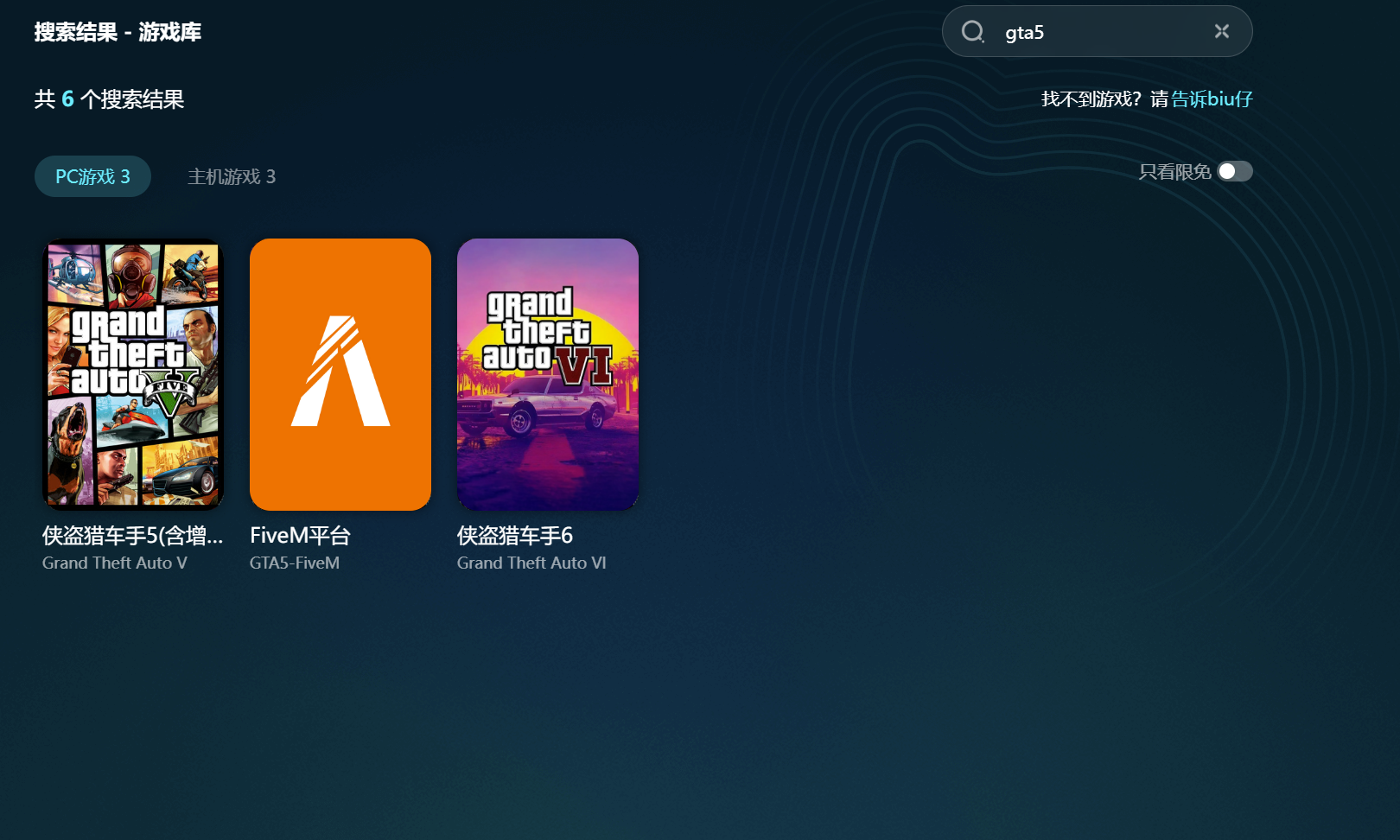Click the Grand Theft Auto V subtitle

click(114, 563)
